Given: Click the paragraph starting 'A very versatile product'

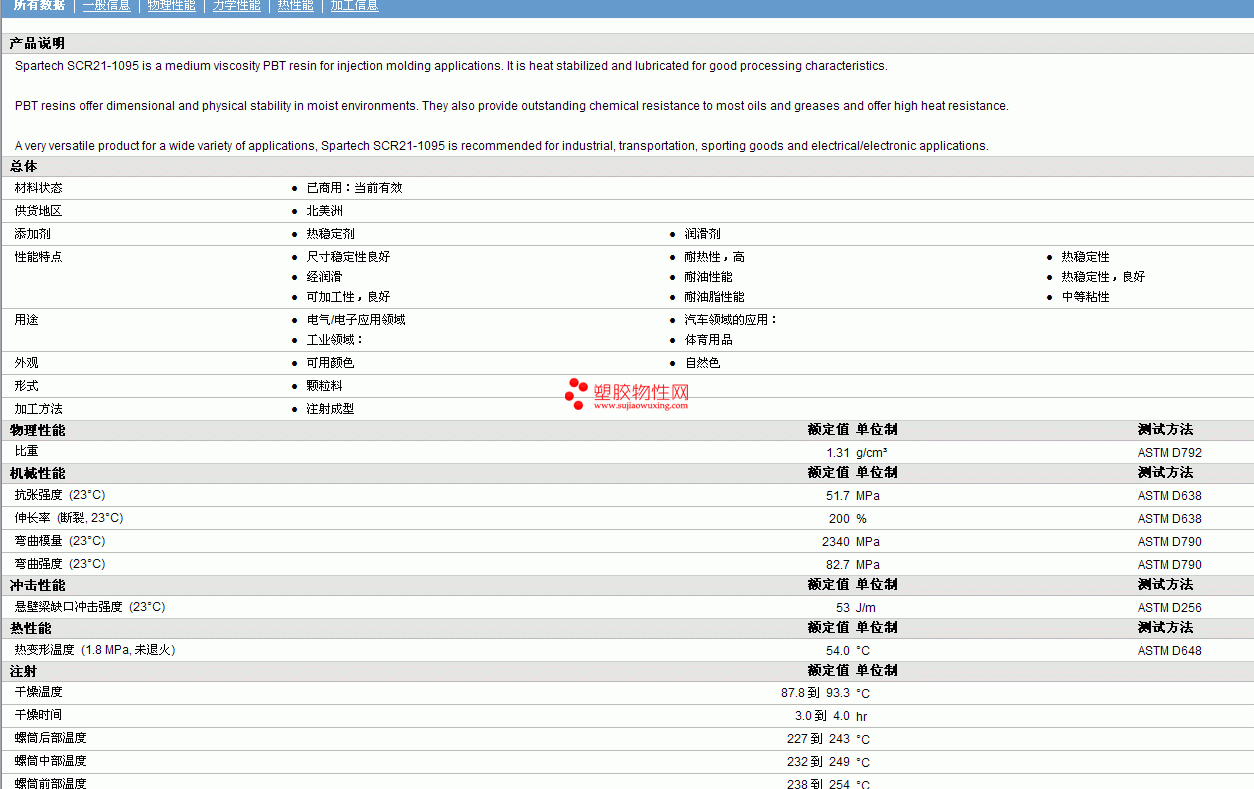Looking at the screenshot, I should click(502, 146).
